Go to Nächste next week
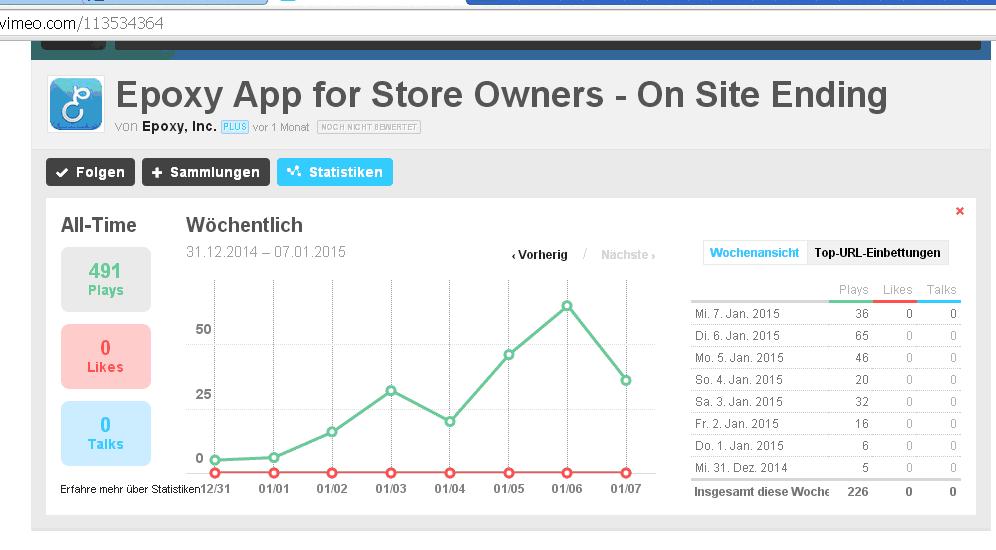 [628, 255]
